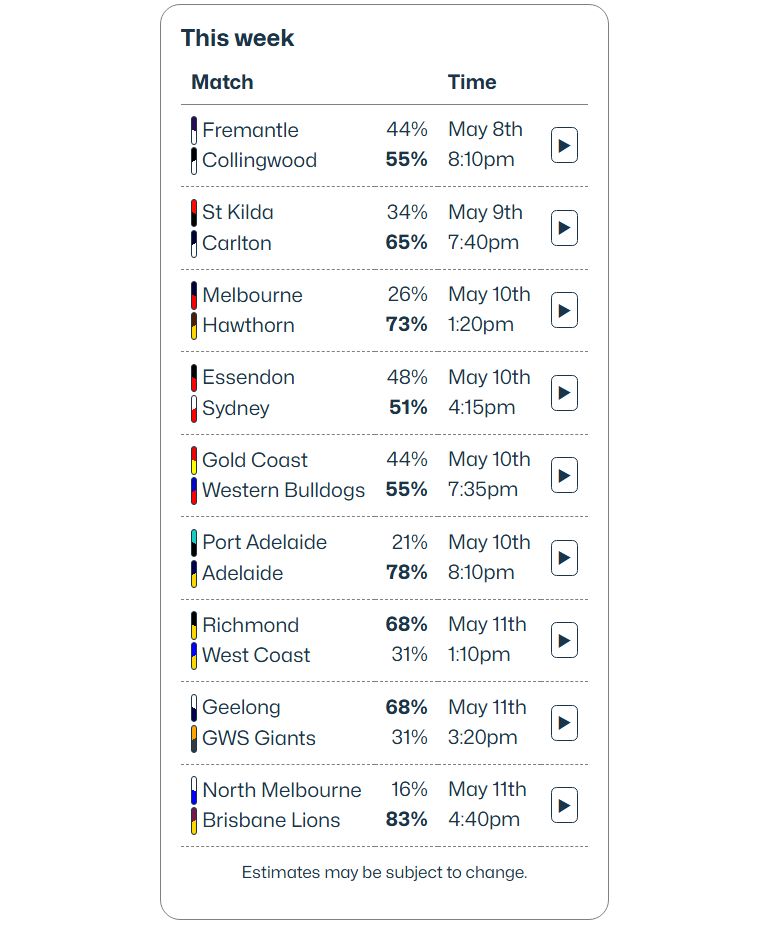Click the GWS Giants team name
This screenshot has height=927, width=771.
pos(259,738)
